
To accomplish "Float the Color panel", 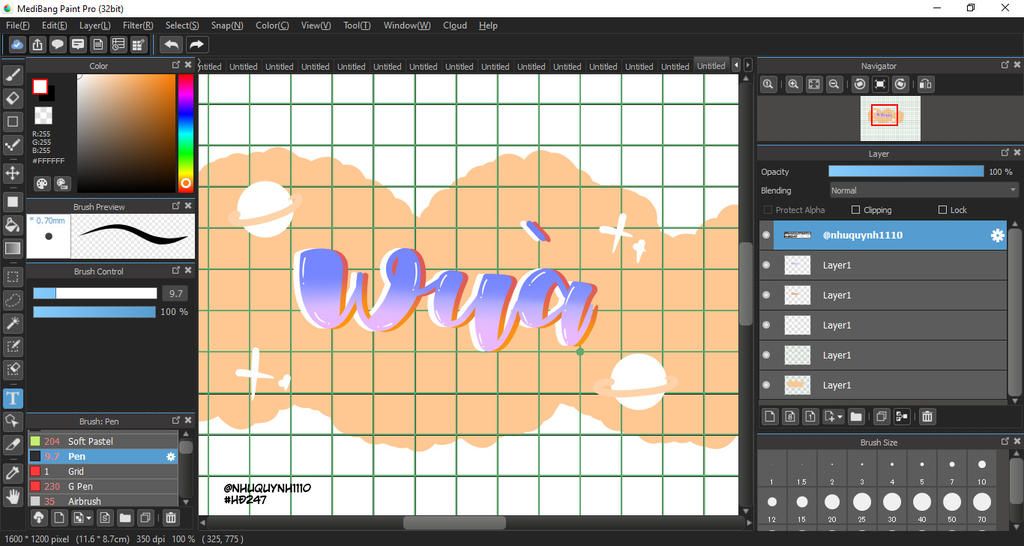I will tap(176, 65).
